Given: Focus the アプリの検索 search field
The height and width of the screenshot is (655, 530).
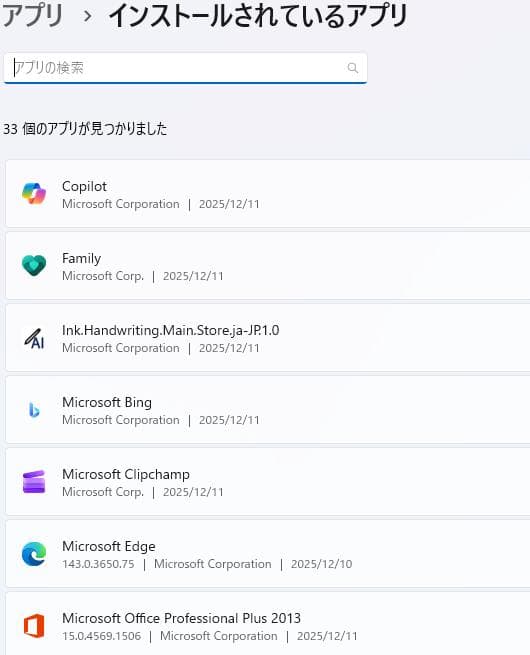Looking at the screenshot, I should coord(185,68).
